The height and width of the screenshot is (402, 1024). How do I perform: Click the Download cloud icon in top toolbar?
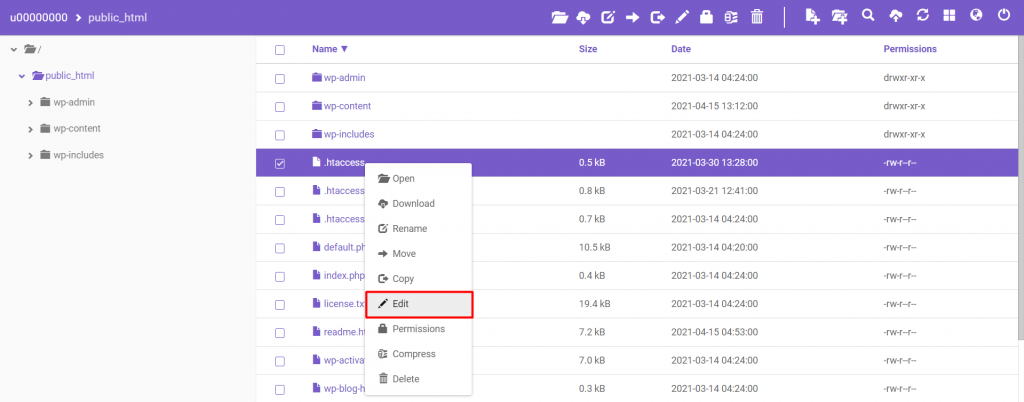click(583, 18)
